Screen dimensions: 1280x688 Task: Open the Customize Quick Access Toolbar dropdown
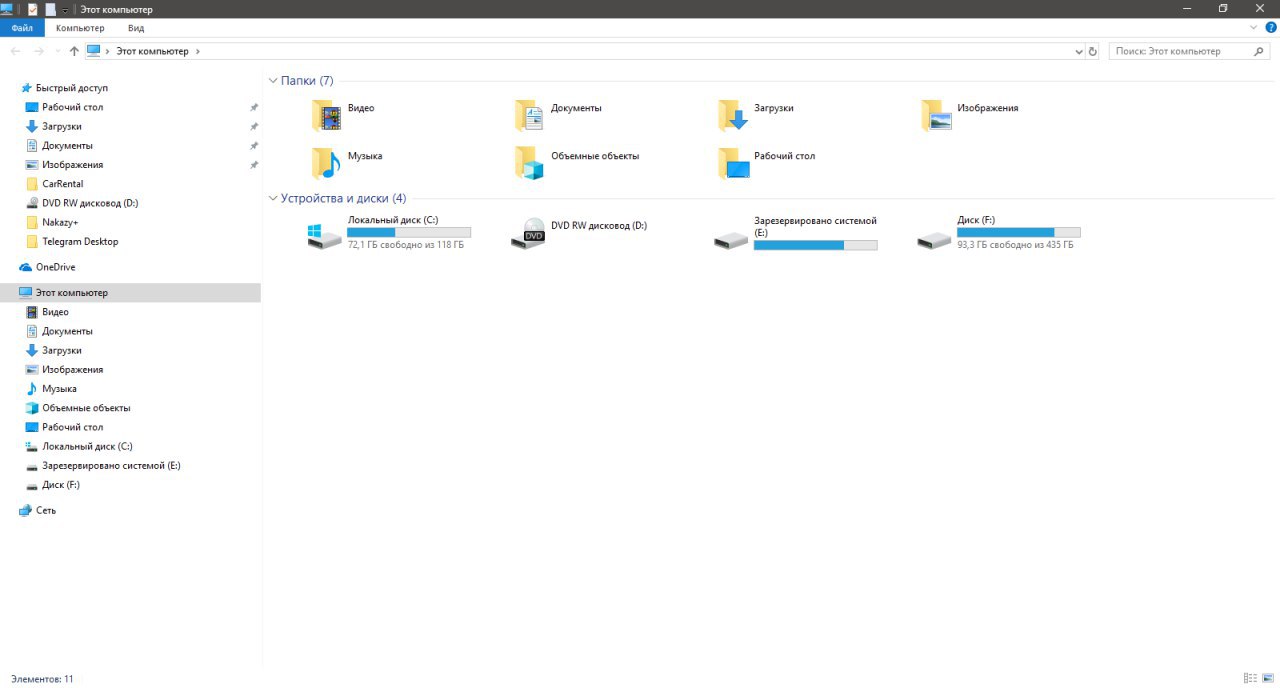point(65,9)
